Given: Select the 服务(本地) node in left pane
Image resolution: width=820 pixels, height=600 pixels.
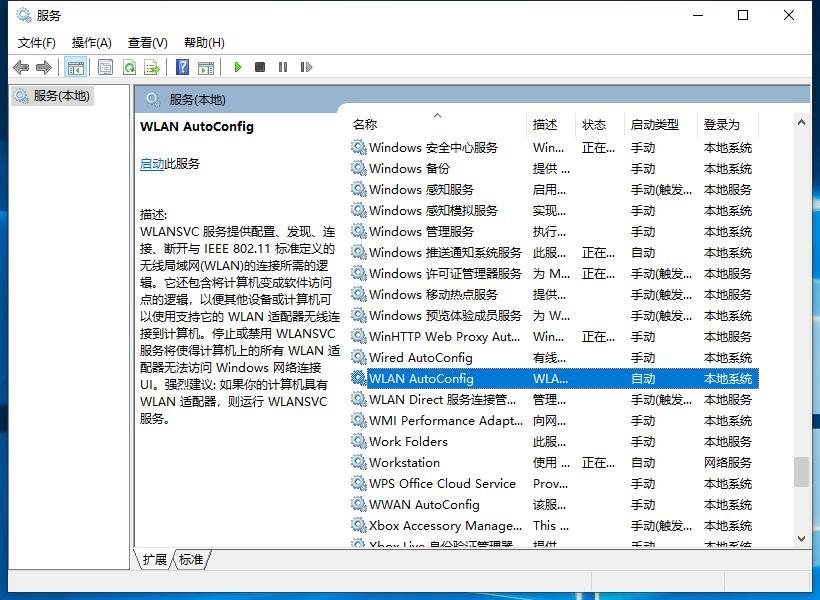Looking at the screenshot, I should (x=55, y=97).
